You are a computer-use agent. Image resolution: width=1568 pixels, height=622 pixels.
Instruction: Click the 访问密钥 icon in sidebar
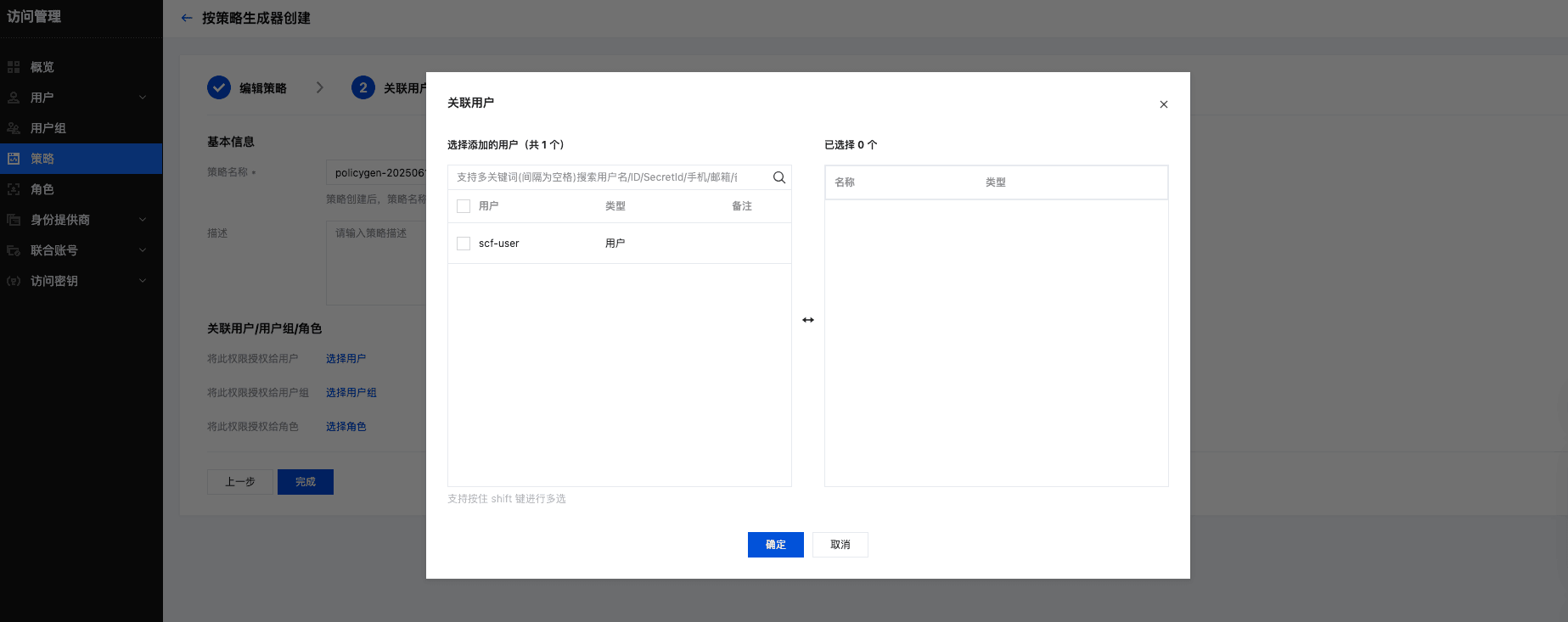[x=14, y=281]
